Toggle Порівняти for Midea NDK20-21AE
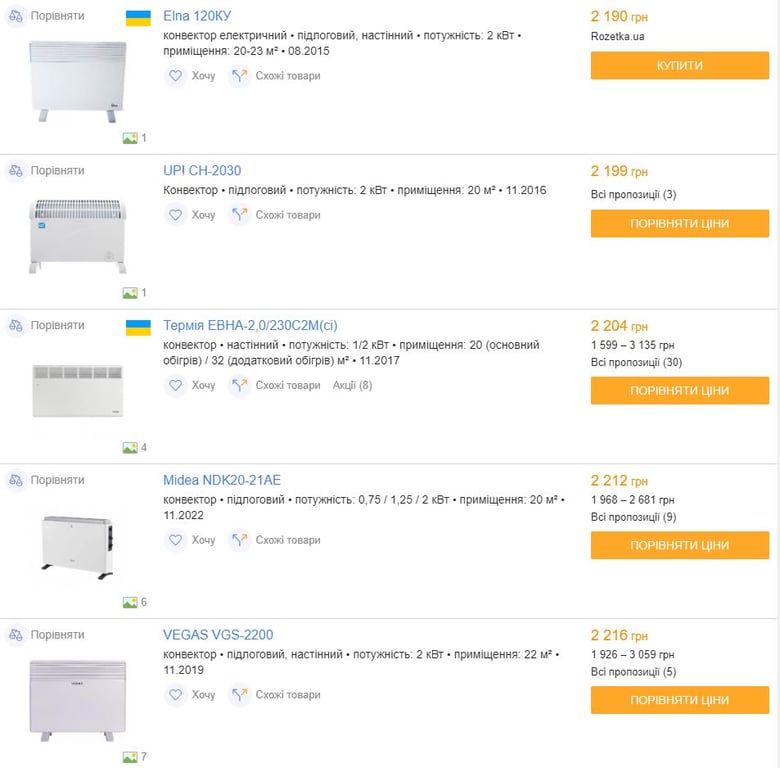Screen dimensions: 780x768 point(57,480)
